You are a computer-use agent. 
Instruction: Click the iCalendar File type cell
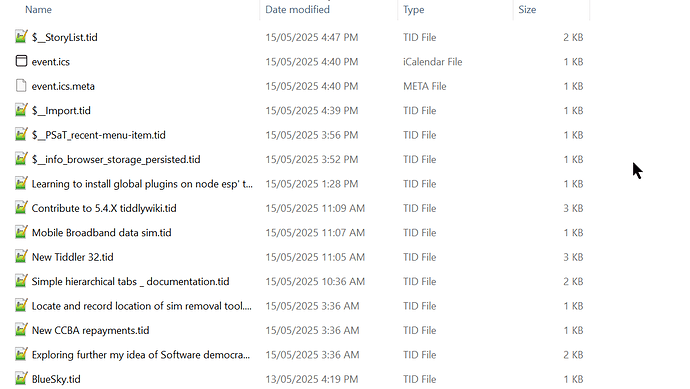[433, 62]
